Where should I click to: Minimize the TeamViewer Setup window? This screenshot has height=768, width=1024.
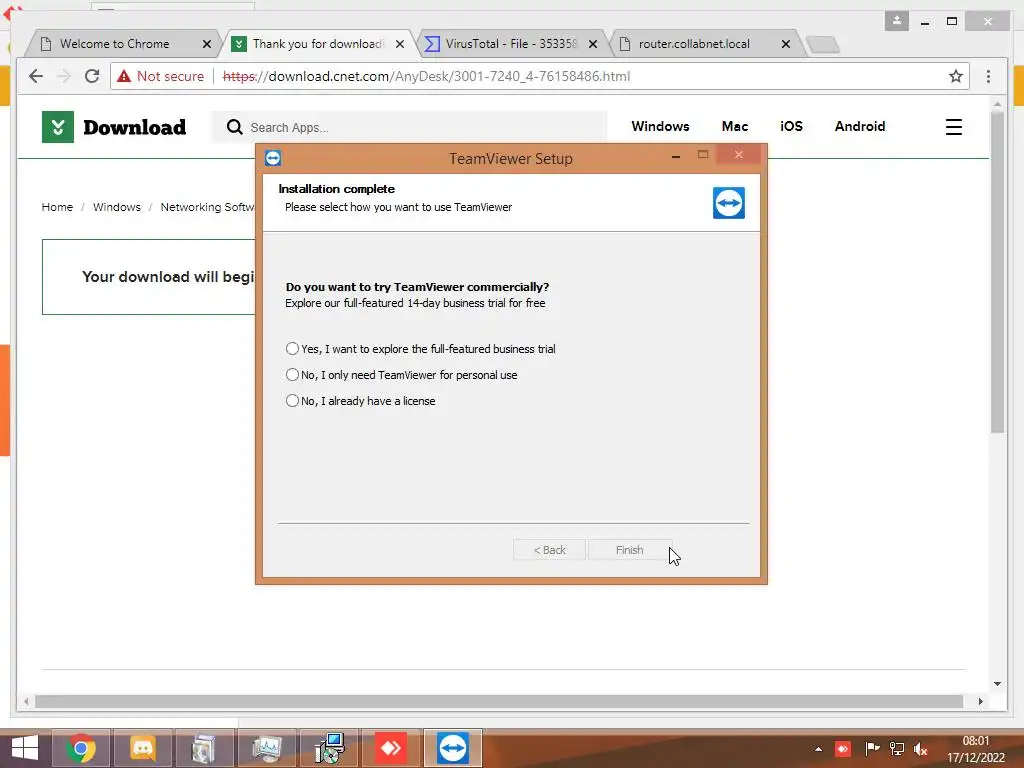pos(676,157)
